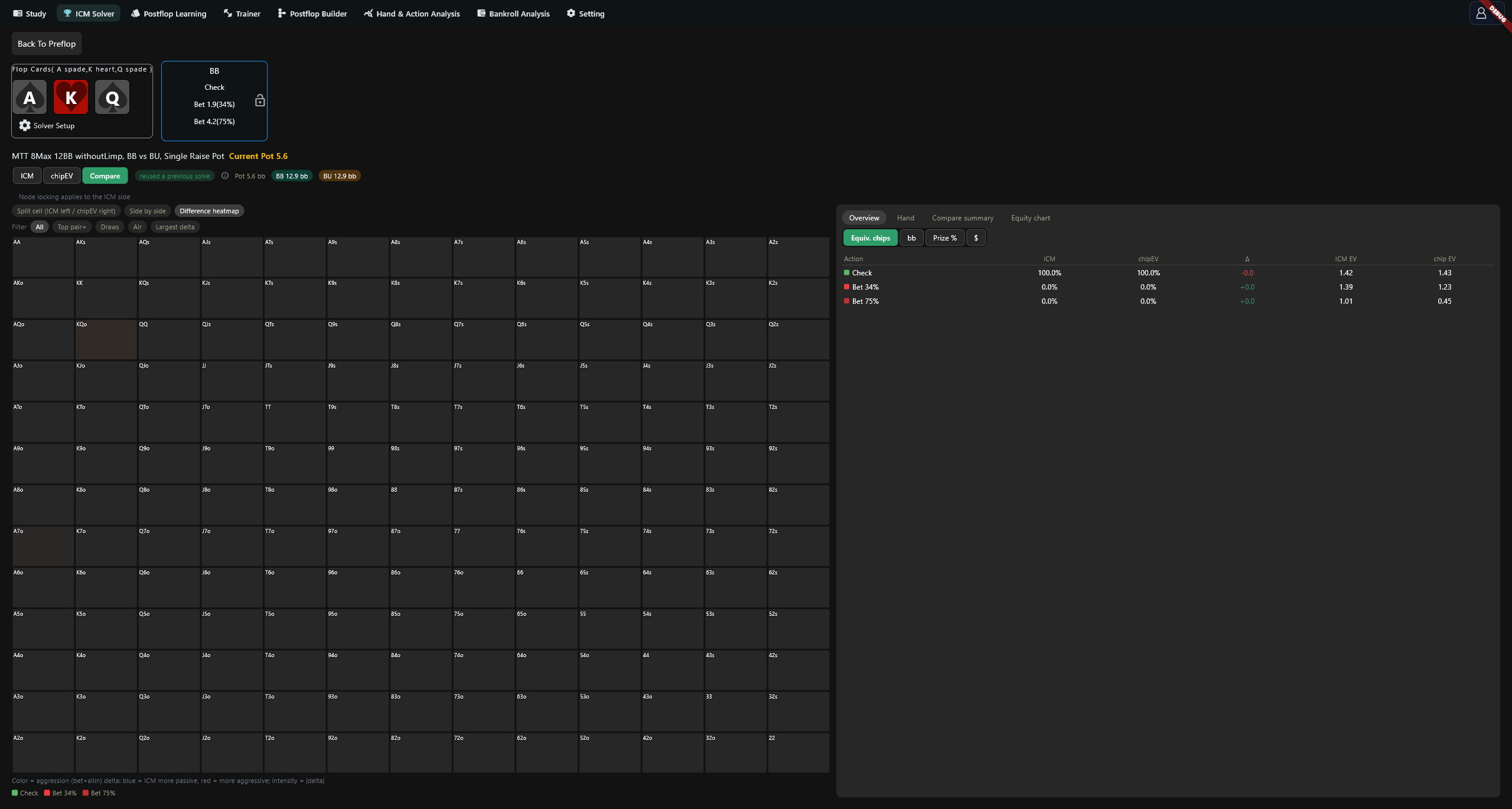Open Bankroll Analysis
The height and width of the screenshot is (809, 1512).
click(x=513, y=13)
